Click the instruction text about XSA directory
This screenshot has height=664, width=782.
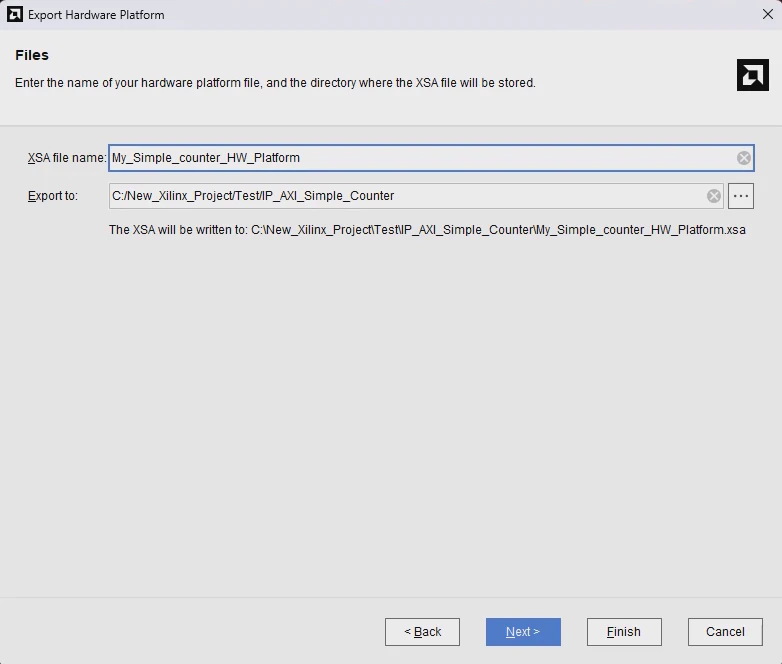(275, 83)
